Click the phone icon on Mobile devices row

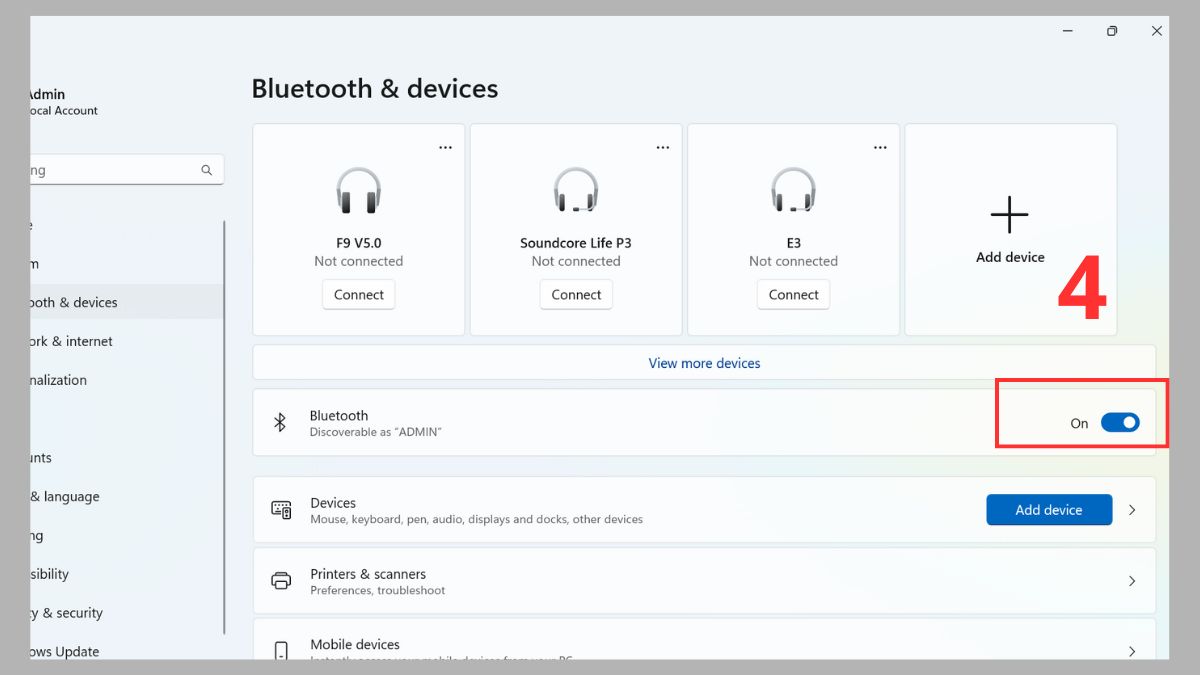[281, 648]
